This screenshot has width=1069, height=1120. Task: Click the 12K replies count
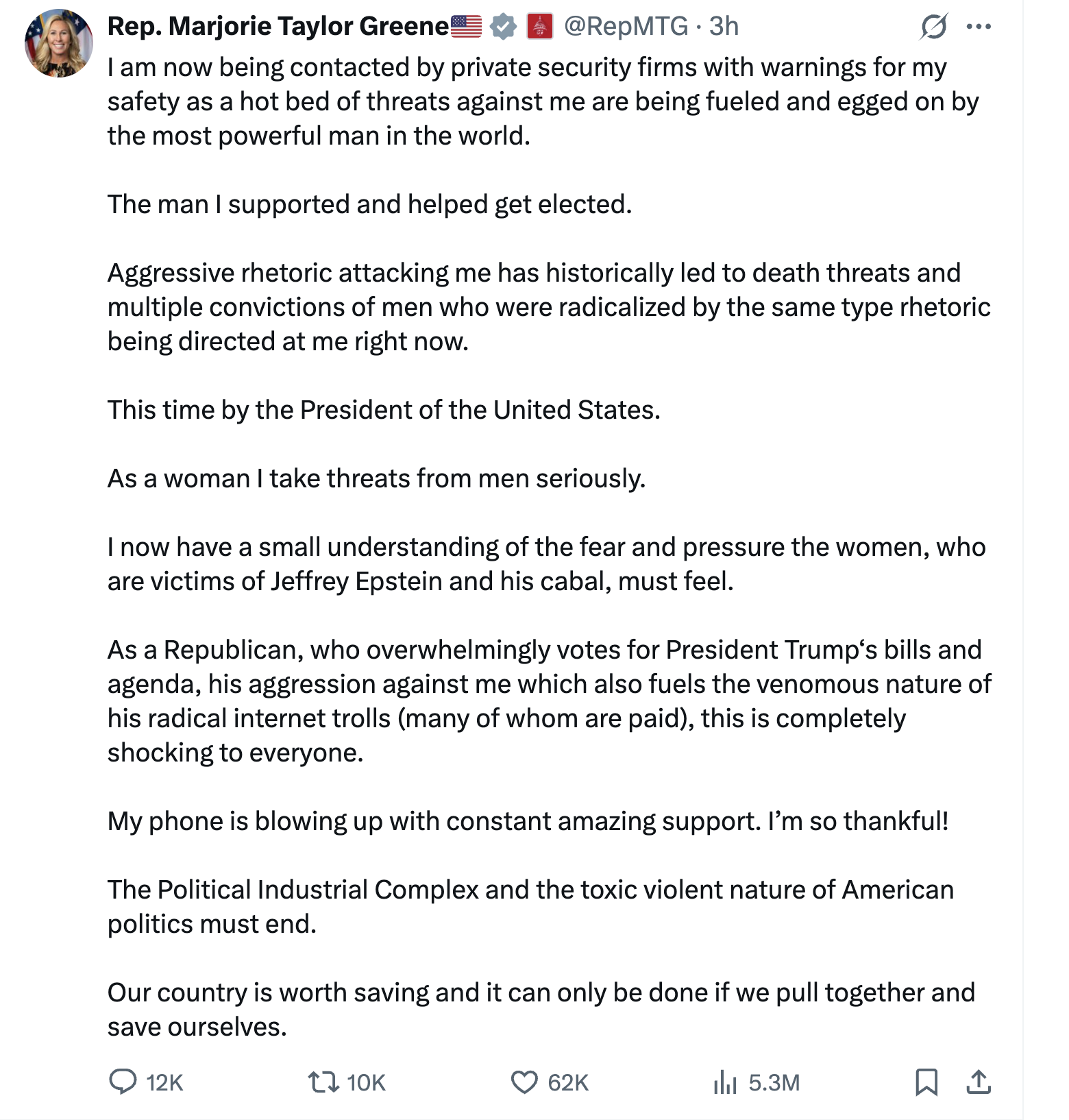[164, 1082]
